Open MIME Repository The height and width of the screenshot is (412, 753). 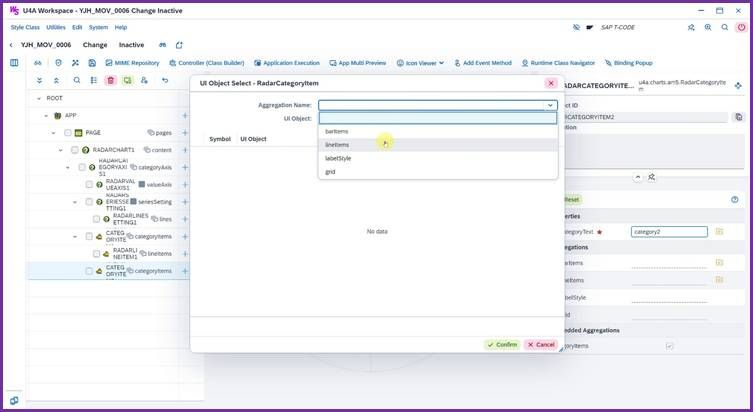pos(132,63)
